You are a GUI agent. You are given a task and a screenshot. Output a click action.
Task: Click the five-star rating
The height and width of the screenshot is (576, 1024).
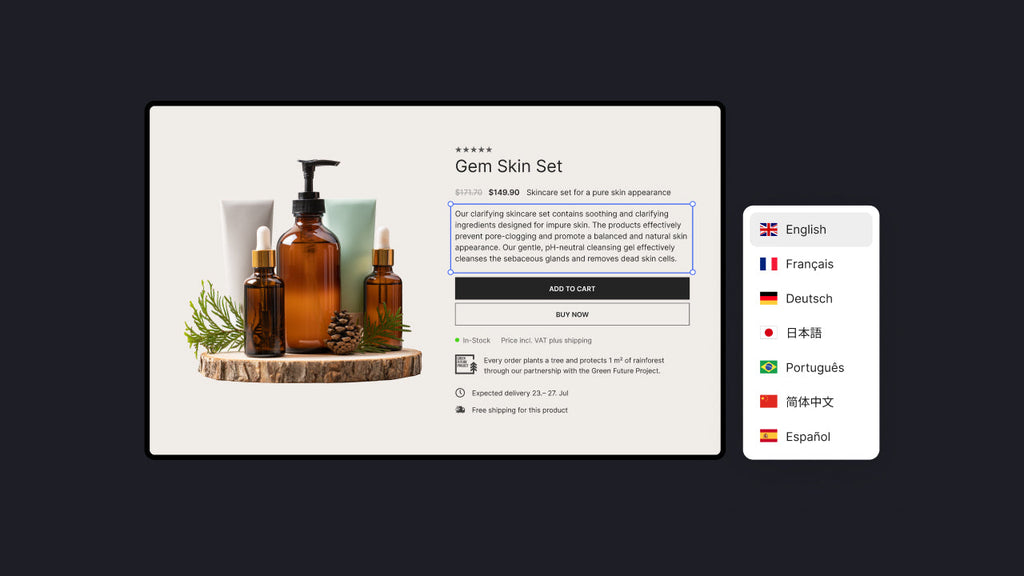pyautogui.click(x=473, y=150)
